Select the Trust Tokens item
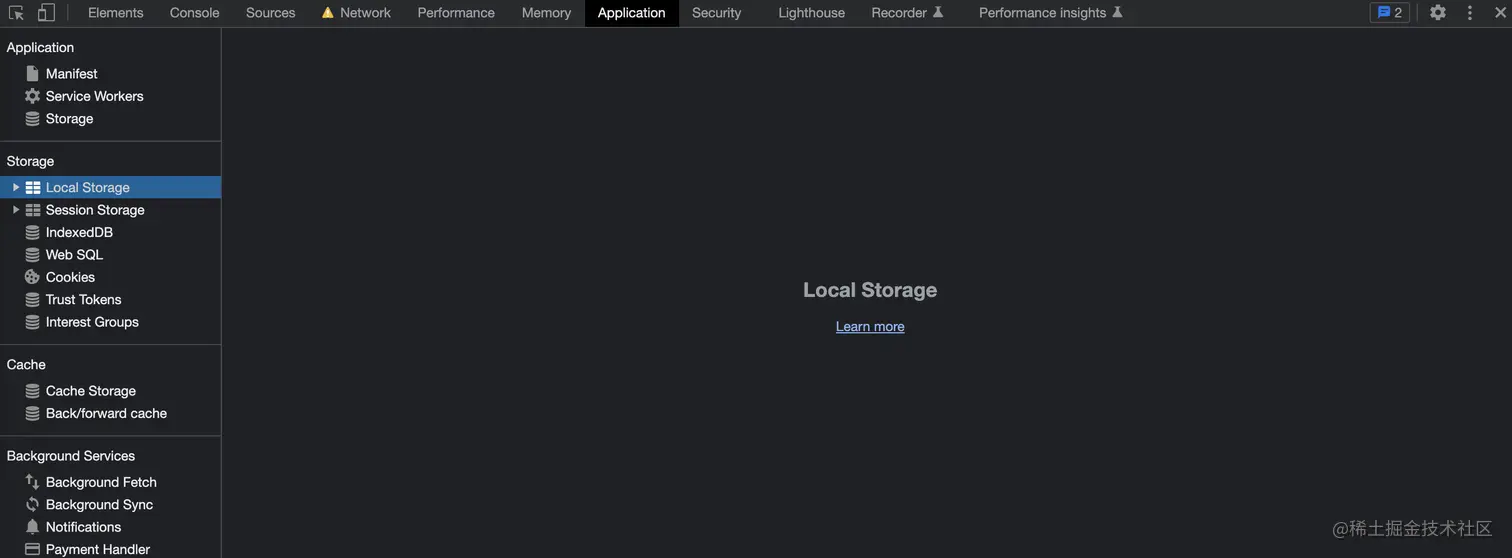 (110, 300)
